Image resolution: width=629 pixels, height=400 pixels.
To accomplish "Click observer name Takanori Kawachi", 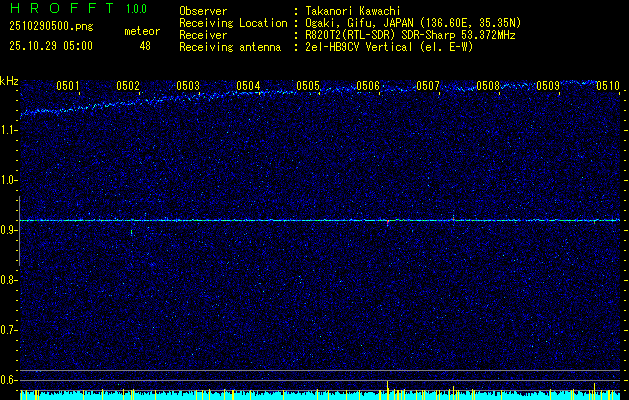I will pos(352,11).
